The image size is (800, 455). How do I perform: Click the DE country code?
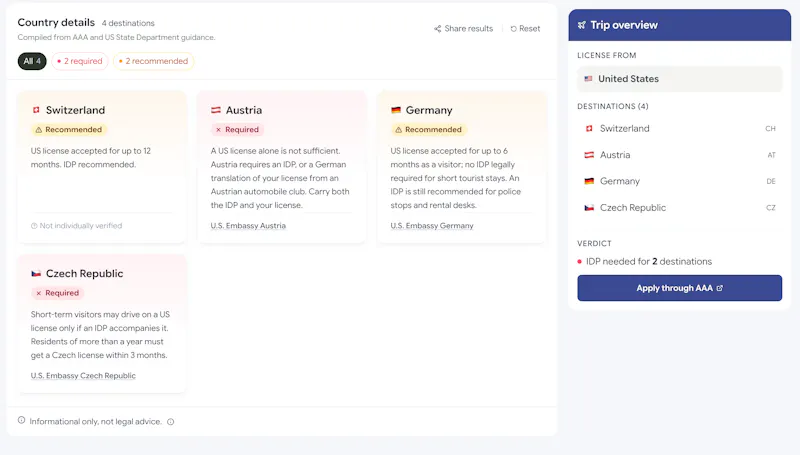pyautogui.click(x=771, y=181)
